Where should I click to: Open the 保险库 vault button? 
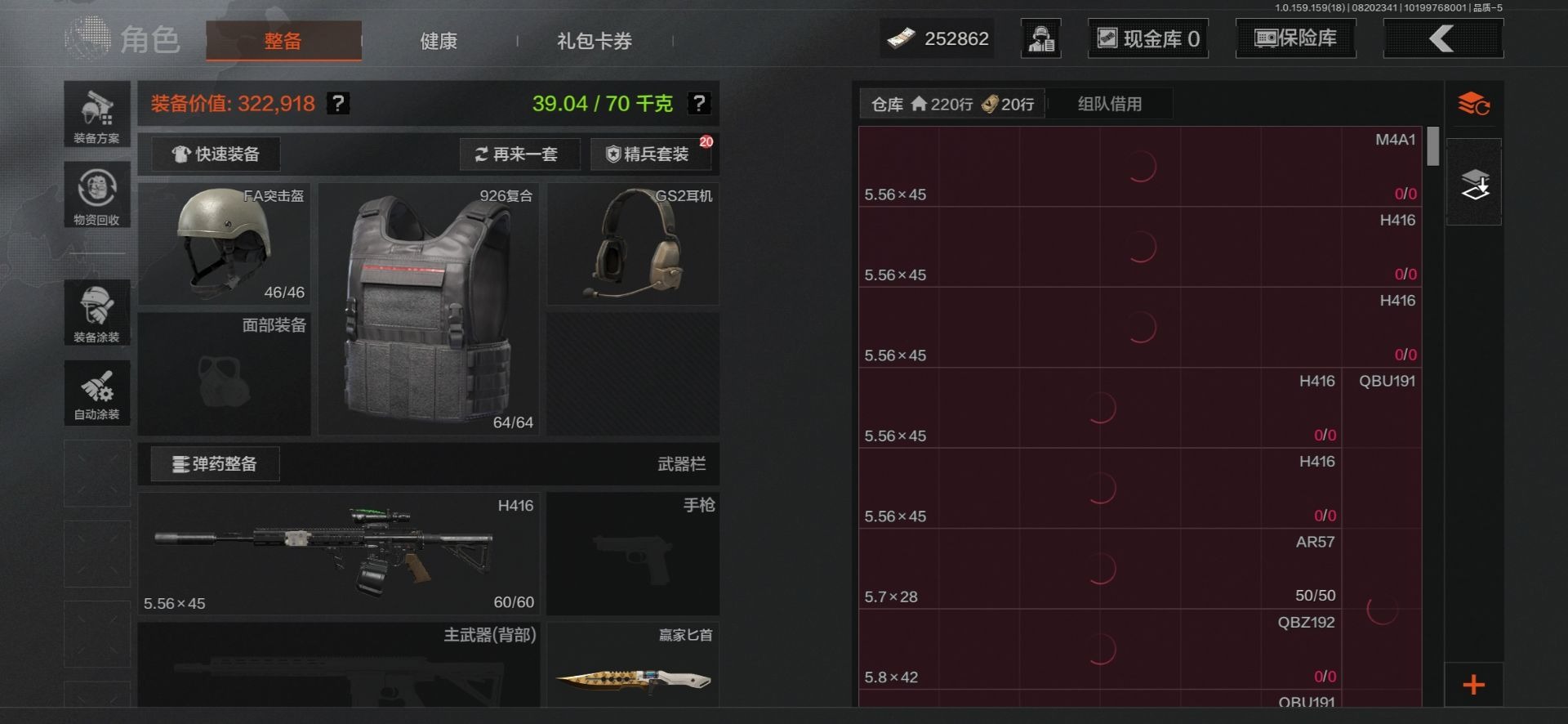click(1296, 38)
